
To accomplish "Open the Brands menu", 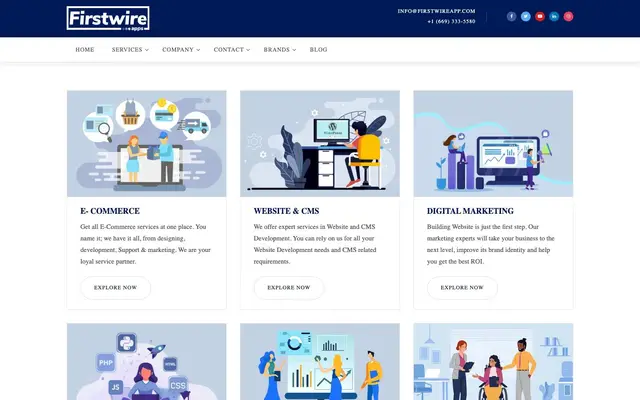I will pyautogui.click(x=276, y=49).
